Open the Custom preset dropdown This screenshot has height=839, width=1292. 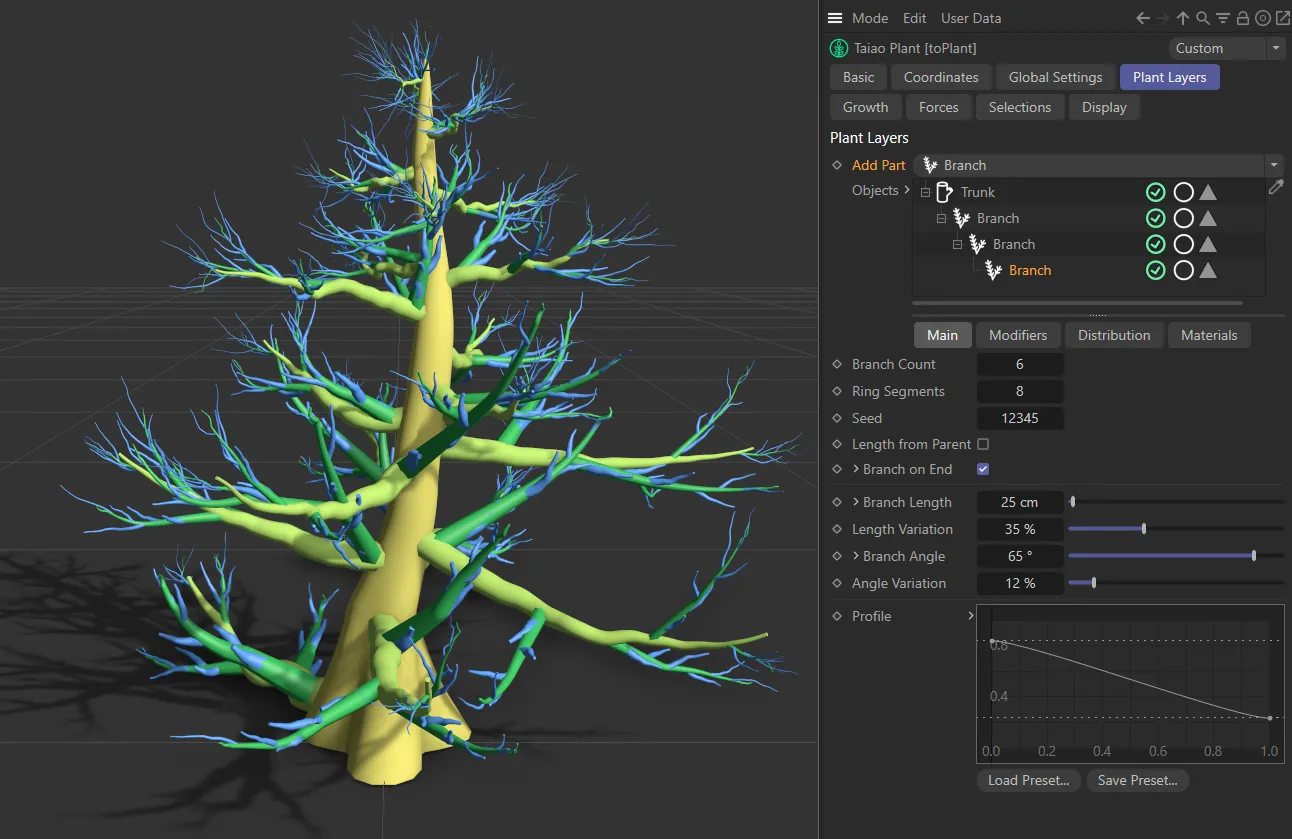[1226, 48]
